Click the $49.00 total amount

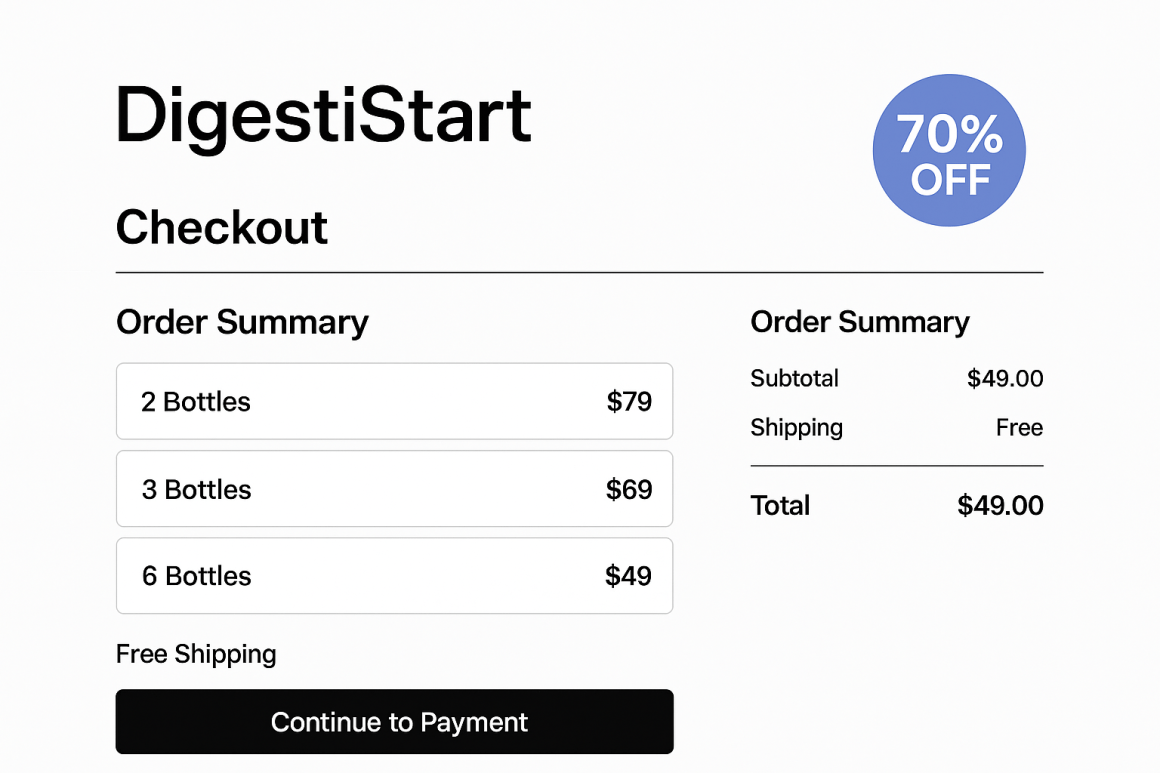point(1000,506)
